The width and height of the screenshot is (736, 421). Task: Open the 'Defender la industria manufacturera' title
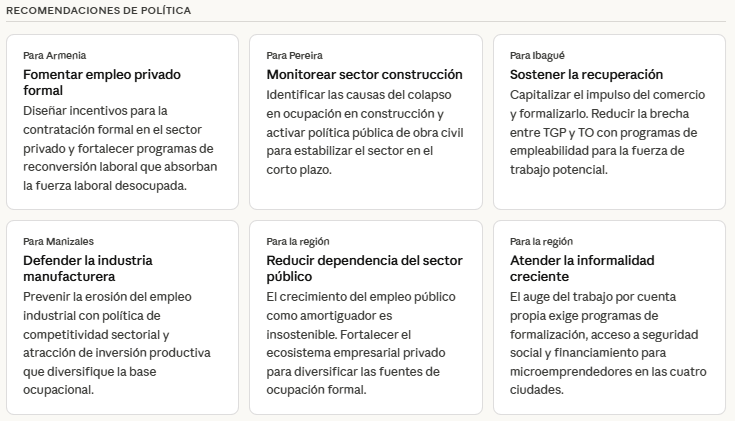pyautogui.click(x=88, y=268)
